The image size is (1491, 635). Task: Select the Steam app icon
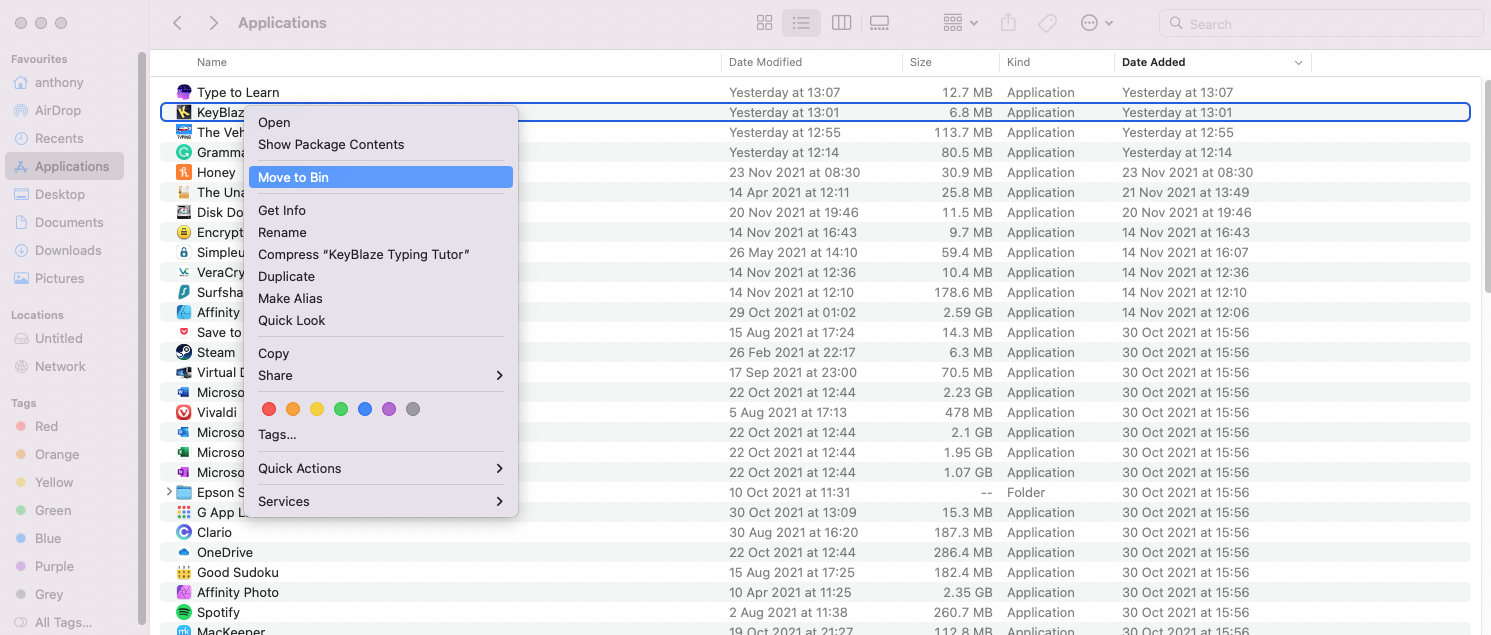coord(184,352)
